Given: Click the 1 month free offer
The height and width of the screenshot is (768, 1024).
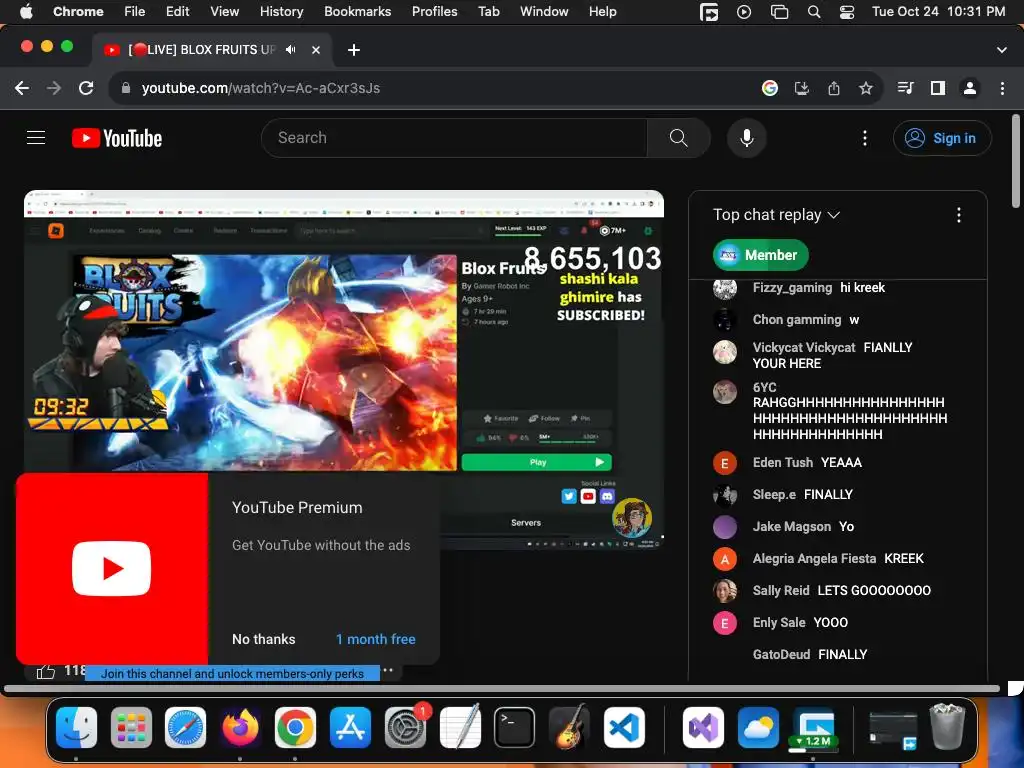Looking at the screenshot, I should pyautogui.click(x=376, y=639).
